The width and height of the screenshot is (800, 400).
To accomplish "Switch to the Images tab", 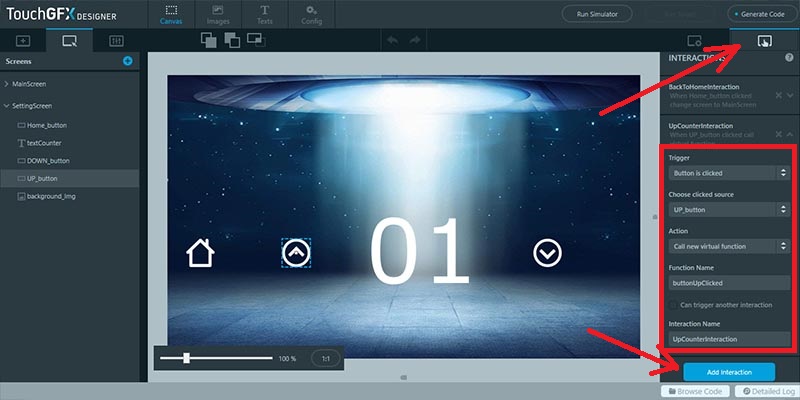I will click(x=218, y=14).
